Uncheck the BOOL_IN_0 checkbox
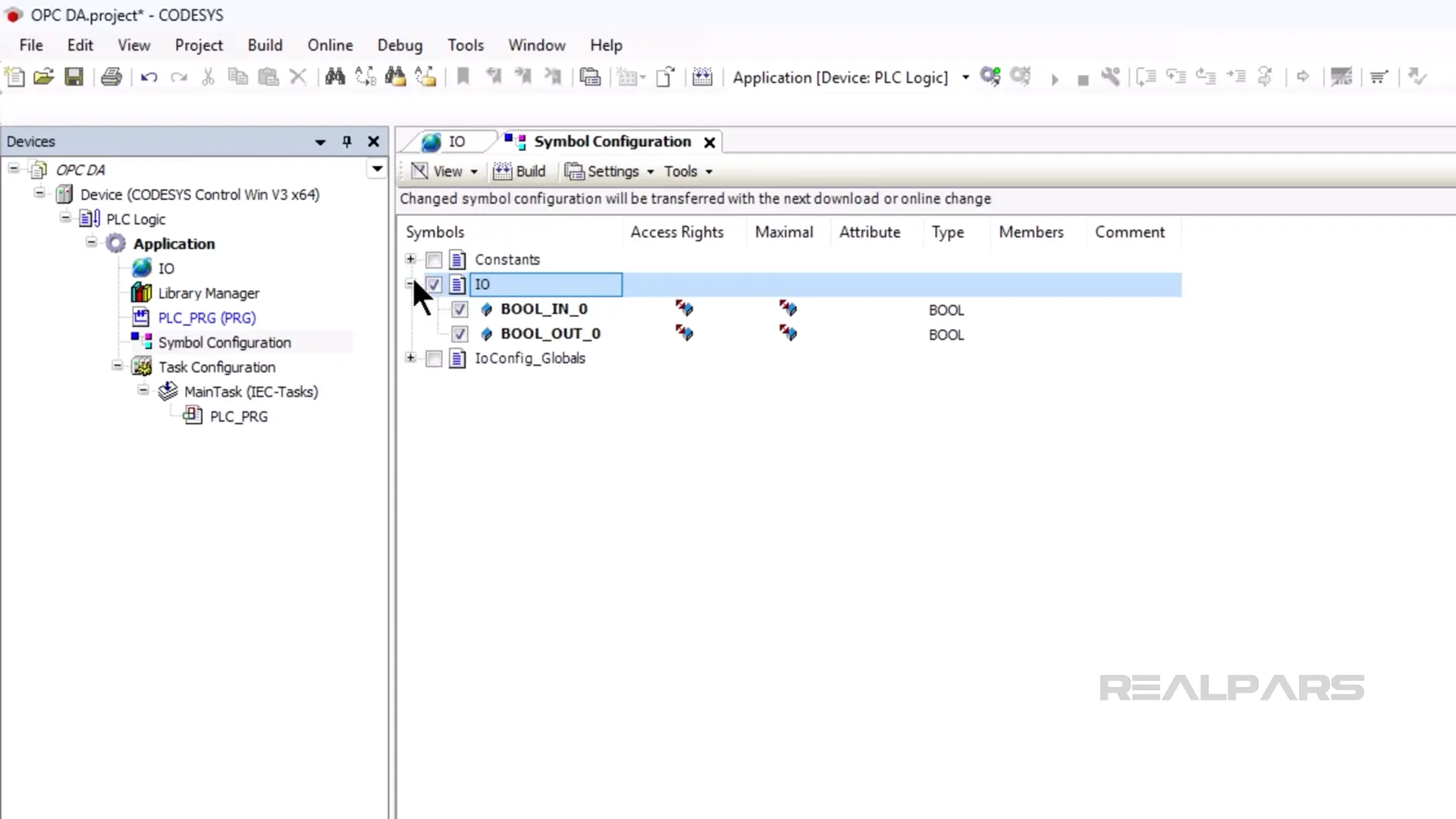Image resolution: width=1456 pixels, height=819 pixels. [460, 309]
